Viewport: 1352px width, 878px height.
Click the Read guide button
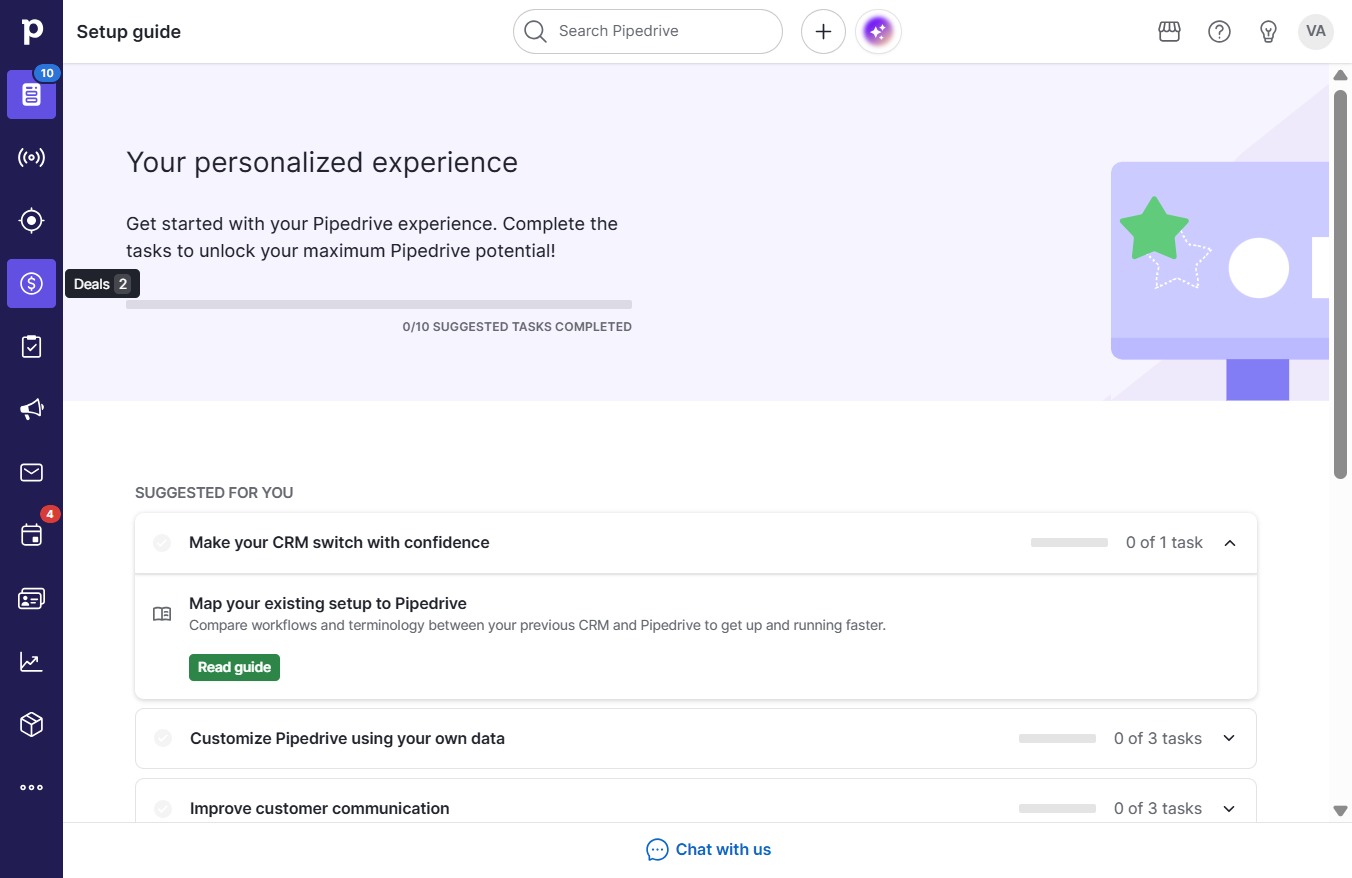click(234, 667)
